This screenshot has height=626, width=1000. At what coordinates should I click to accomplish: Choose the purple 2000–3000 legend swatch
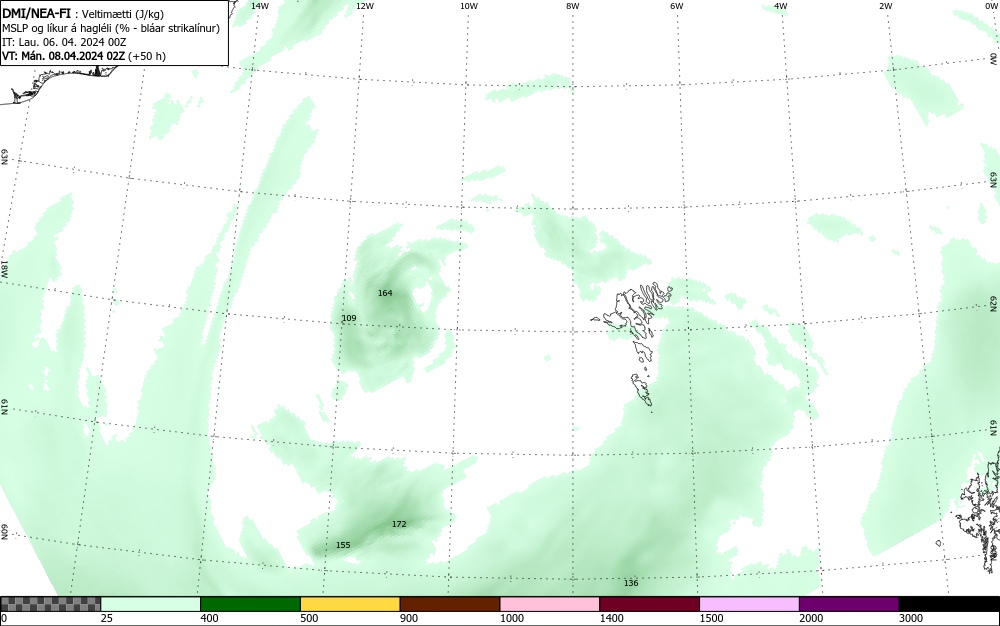coord(849,604)
